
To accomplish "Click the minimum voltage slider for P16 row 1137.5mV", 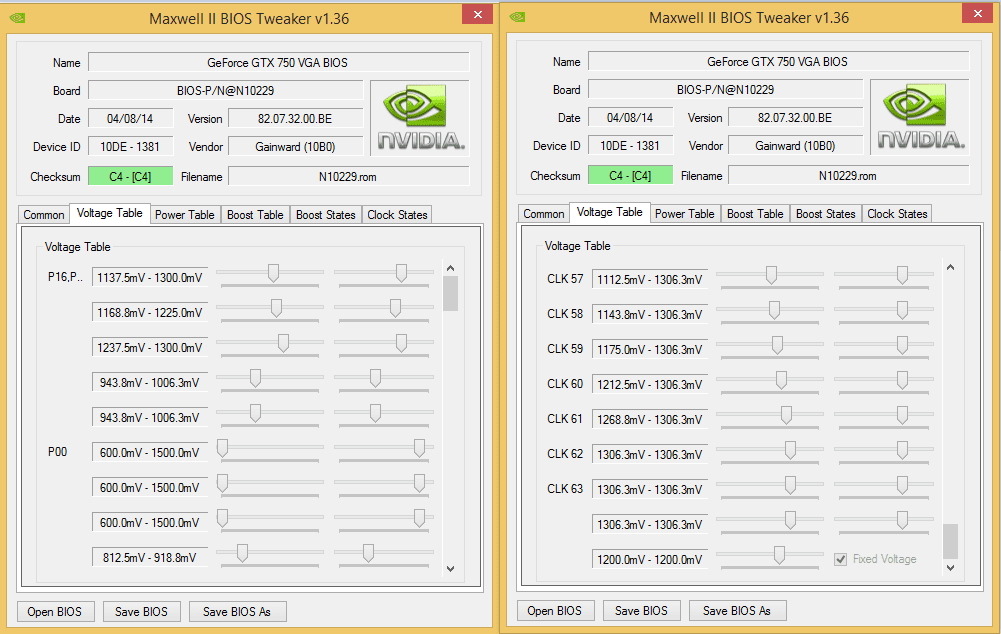I will 273,273.
